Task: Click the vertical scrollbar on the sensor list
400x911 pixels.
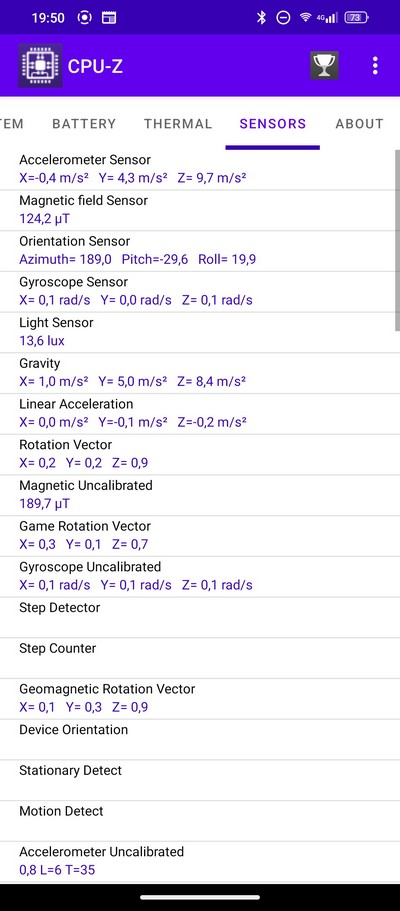Action: 397,241
